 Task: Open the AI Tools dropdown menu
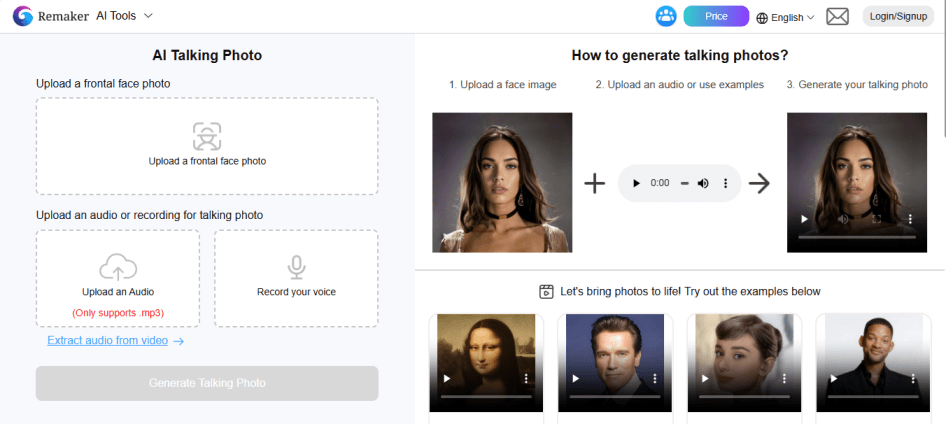(x=124, y=16)
